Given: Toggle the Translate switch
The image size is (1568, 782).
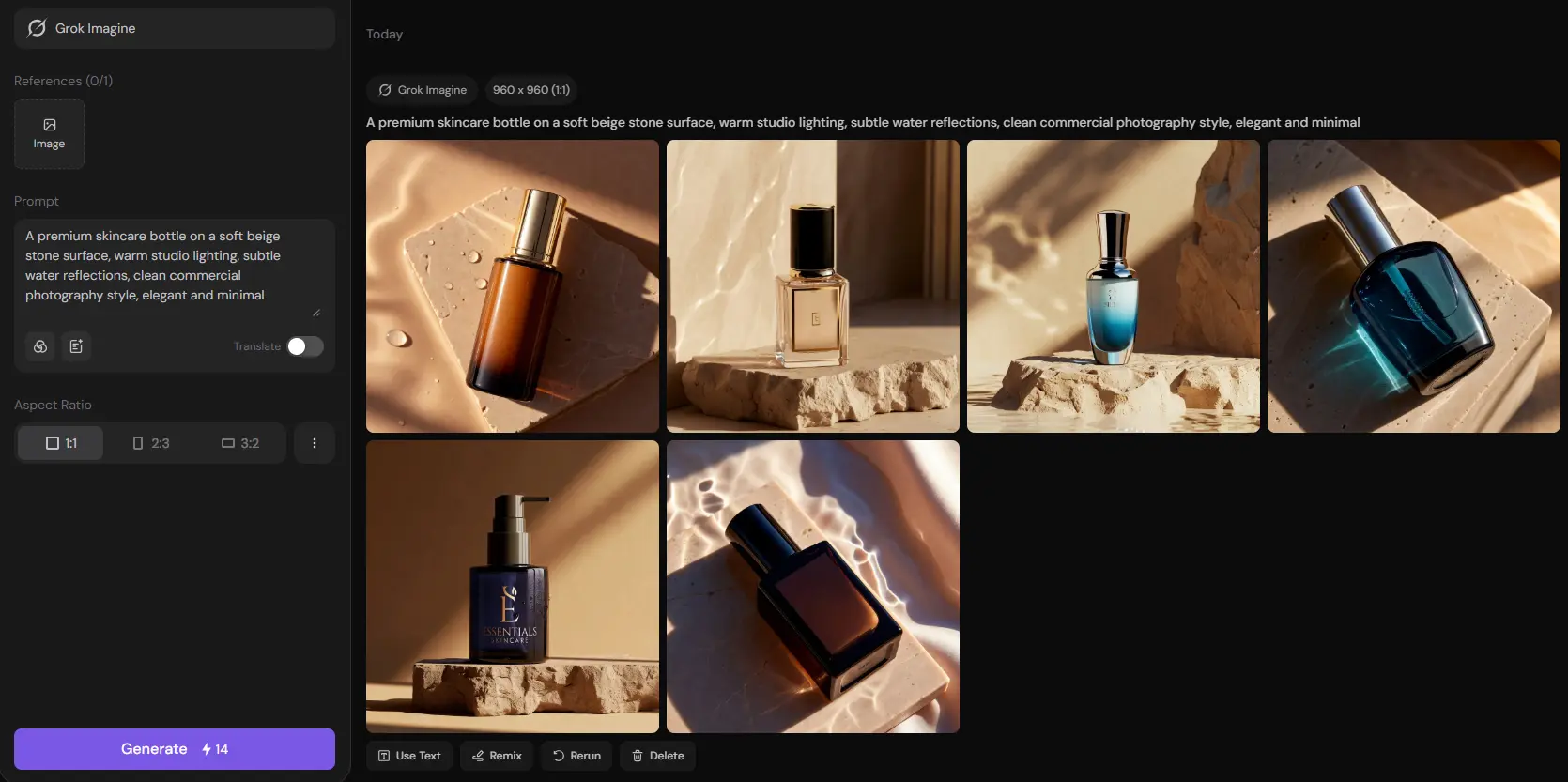Looking at the screenshot, I should (305, 346).
